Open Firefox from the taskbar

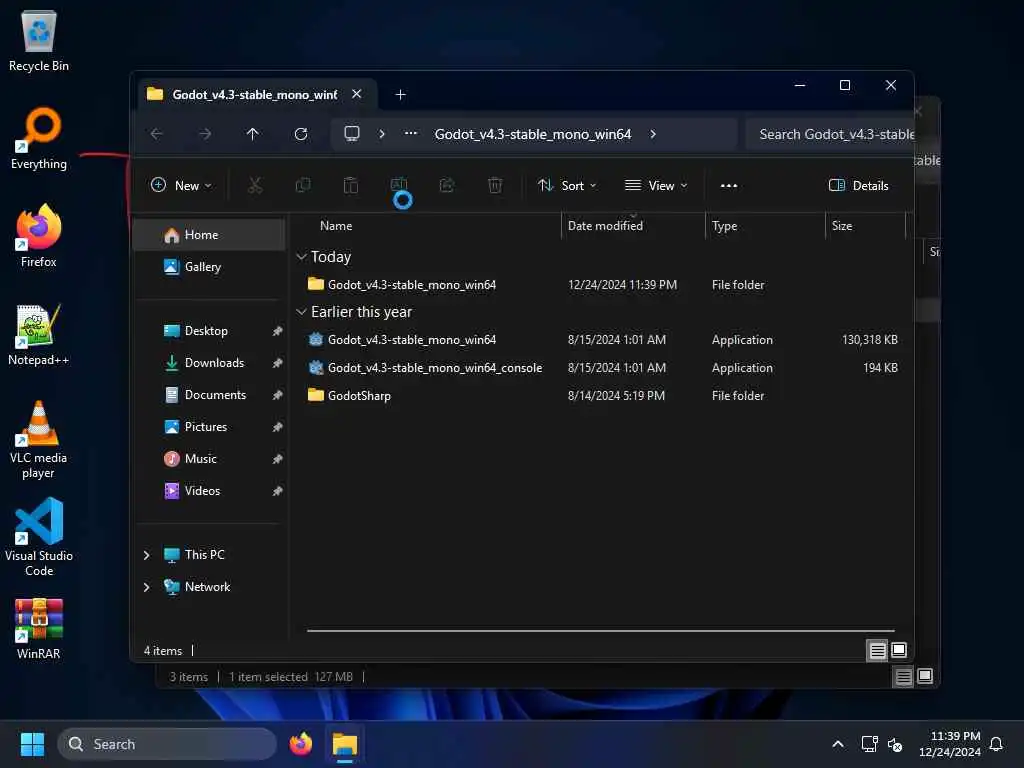point(301,744)
